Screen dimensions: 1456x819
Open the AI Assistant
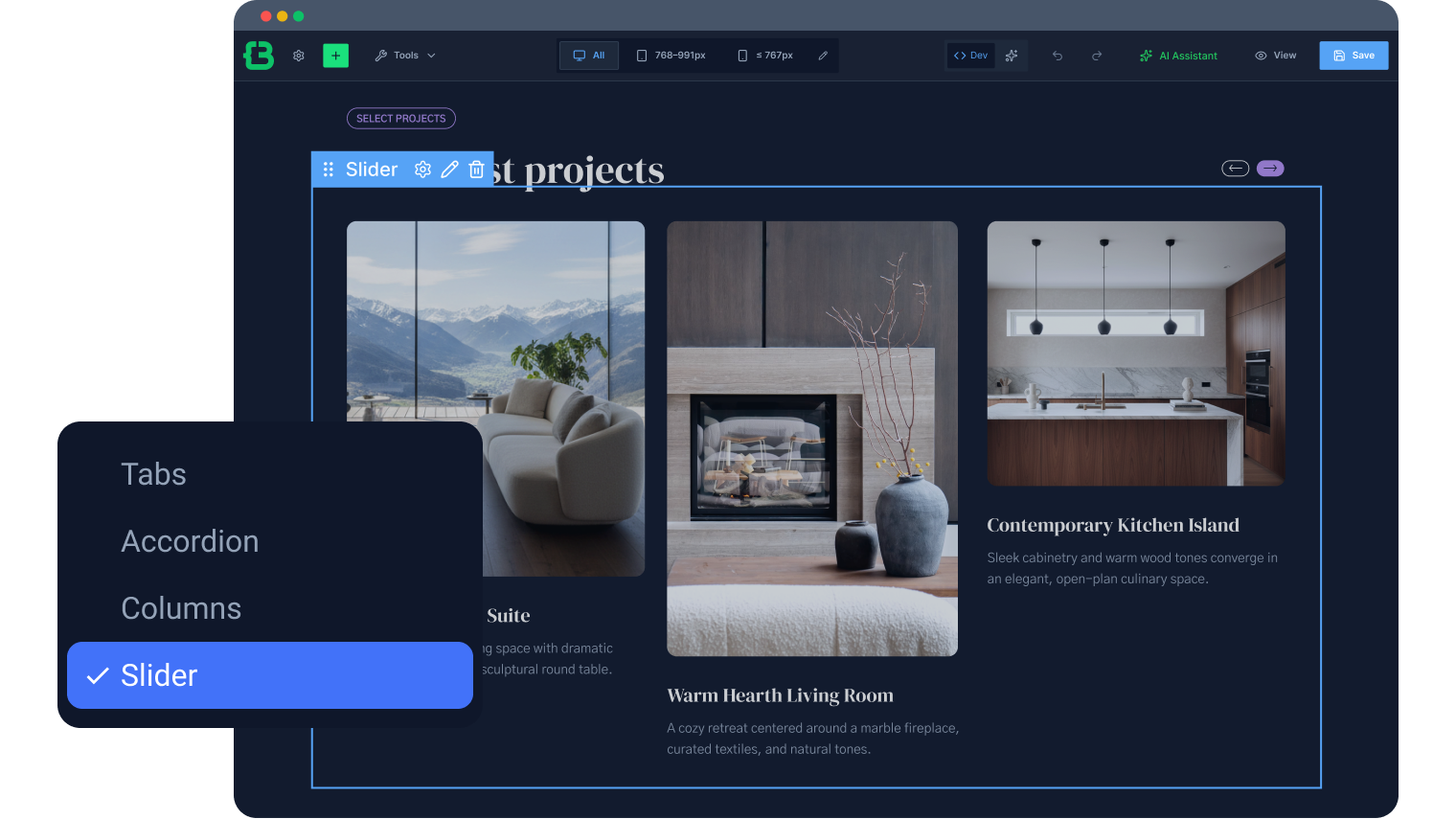tap(1178, 56)
